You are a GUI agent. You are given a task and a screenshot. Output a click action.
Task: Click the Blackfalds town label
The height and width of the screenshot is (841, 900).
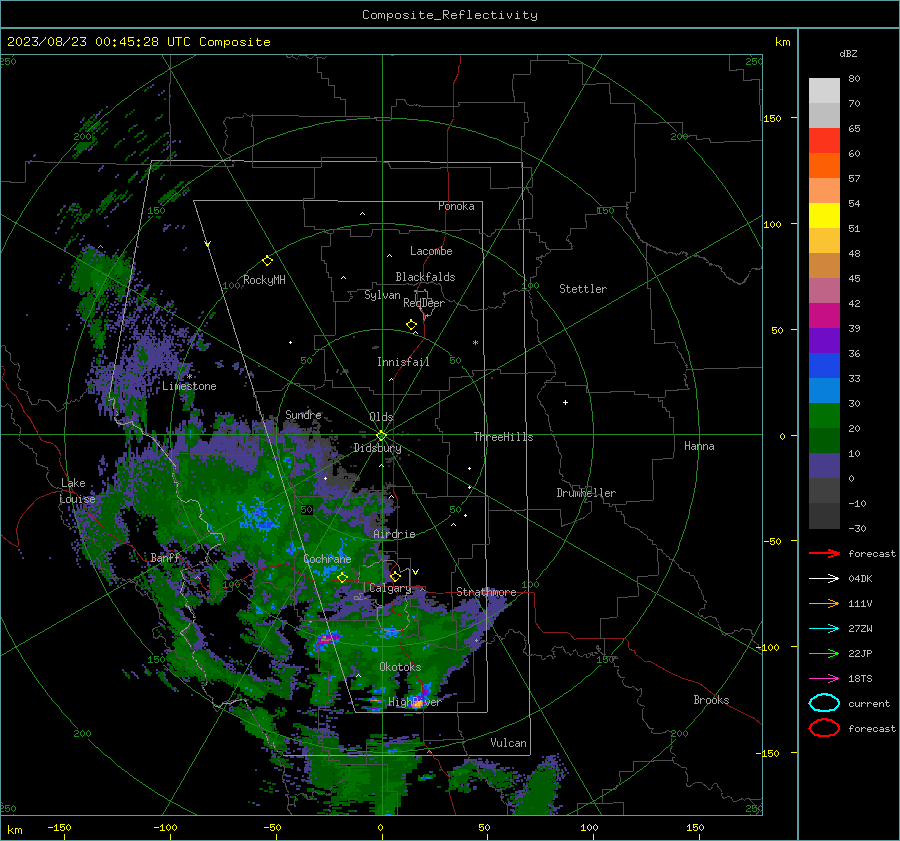[x=425, y=277]
